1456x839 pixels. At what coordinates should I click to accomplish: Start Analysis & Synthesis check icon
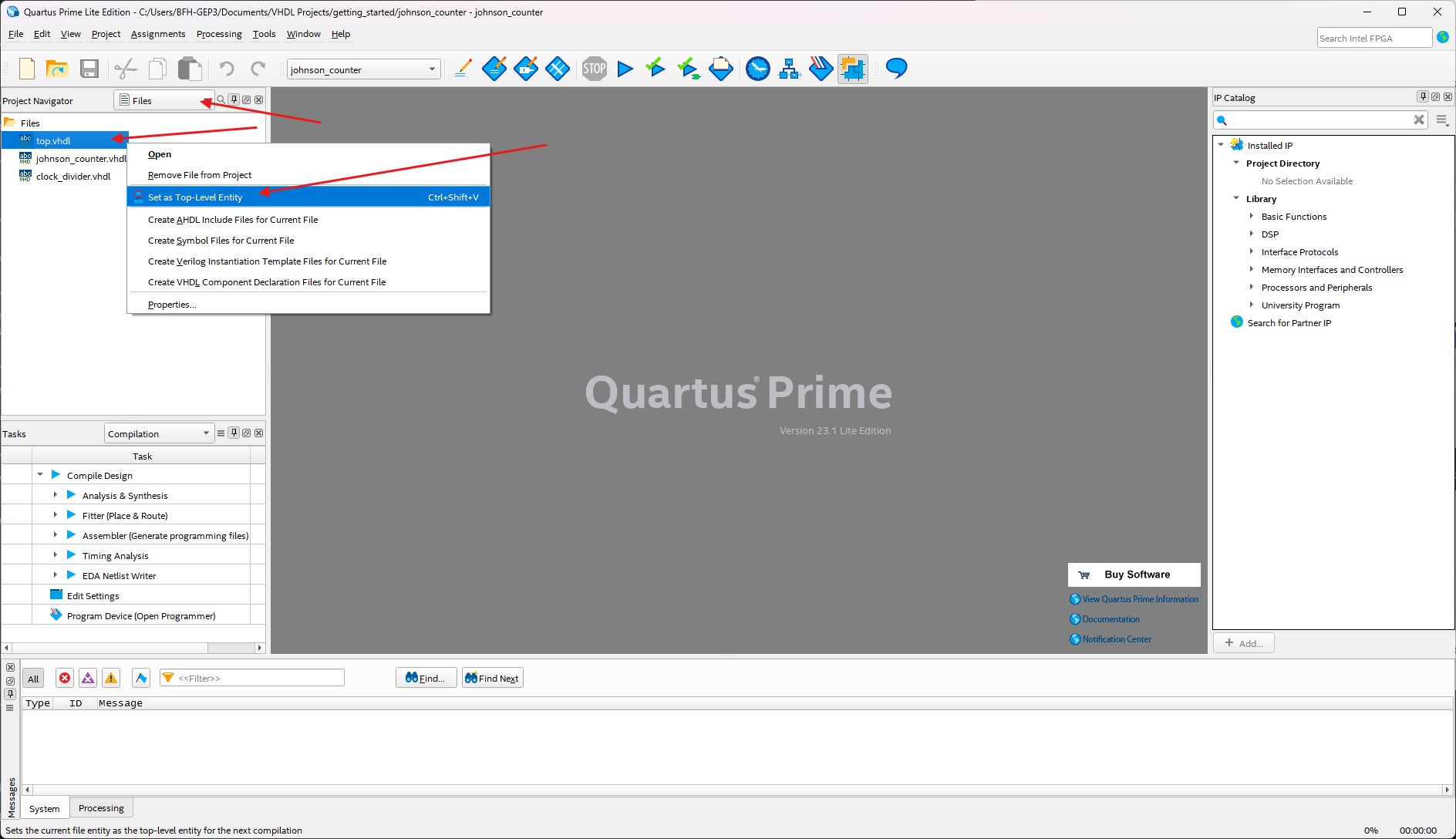(656, 69)
